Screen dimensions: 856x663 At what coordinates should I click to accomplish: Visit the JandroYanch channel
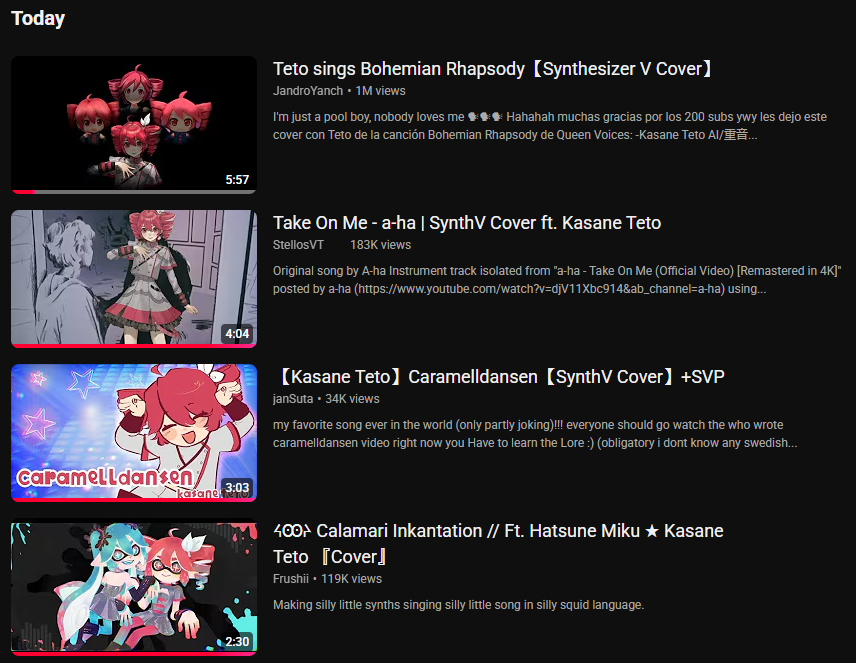tap(308, 91)
